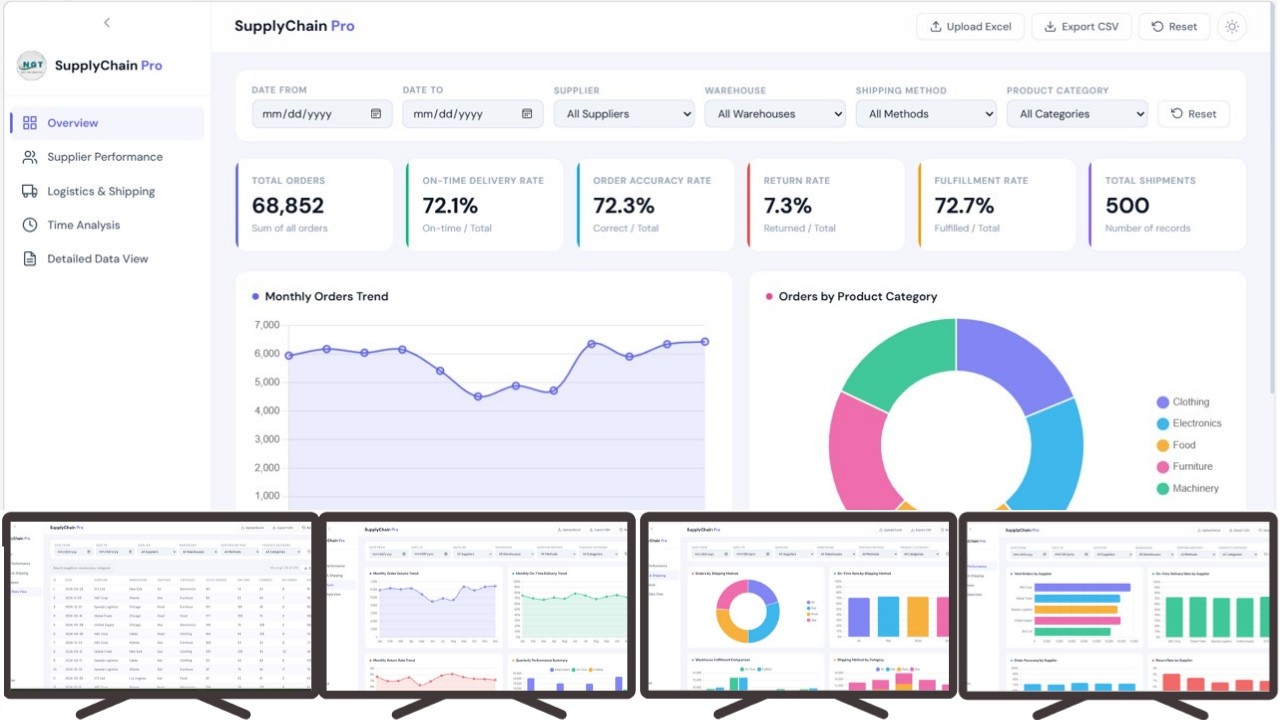This screenshot has height=720, width=1280.
Task: Toggle Food legend swatch
Action: [x=1163, y=446]
